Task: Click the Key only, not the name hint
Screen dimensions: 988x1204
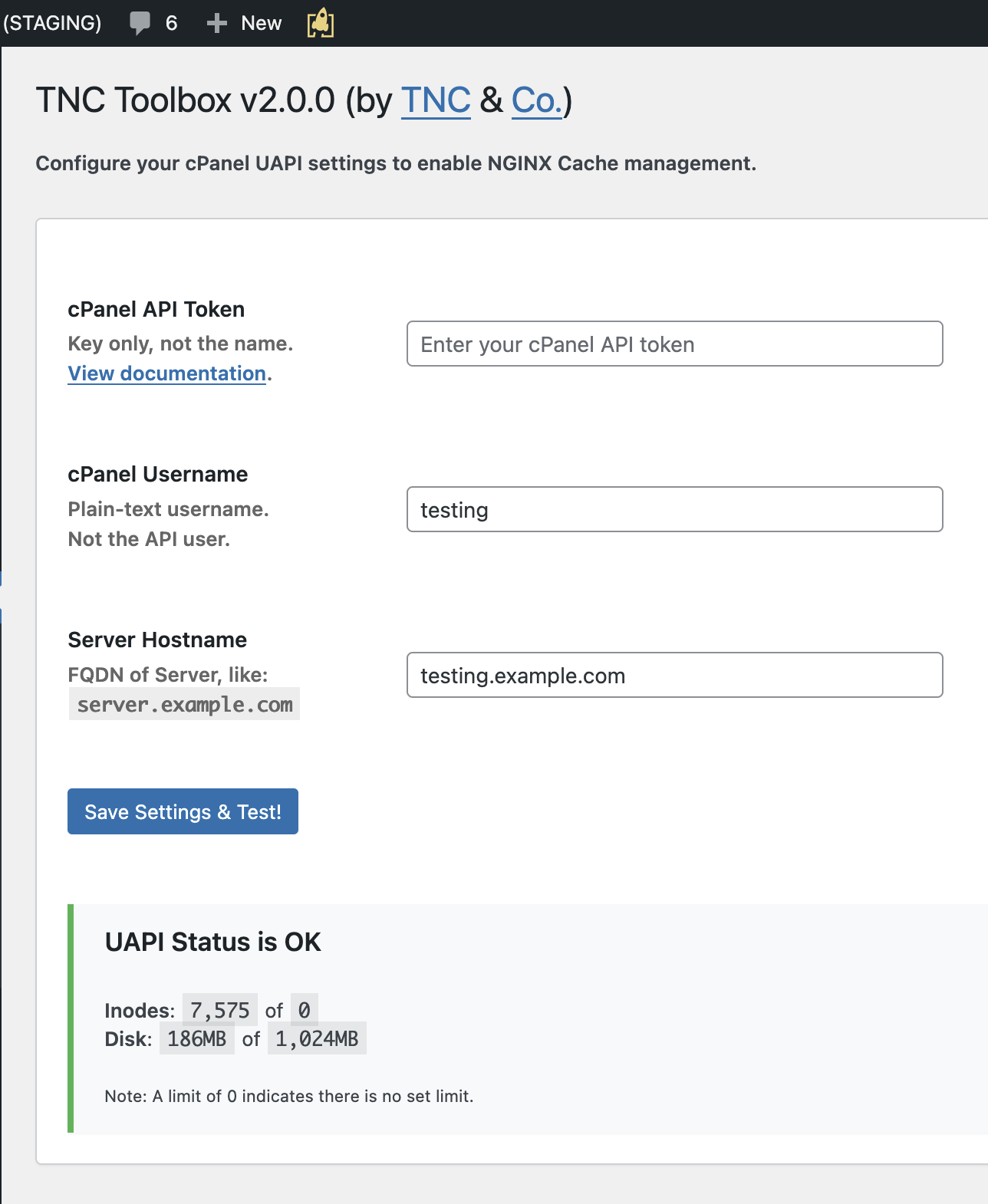Action: [x=181, y=344]
